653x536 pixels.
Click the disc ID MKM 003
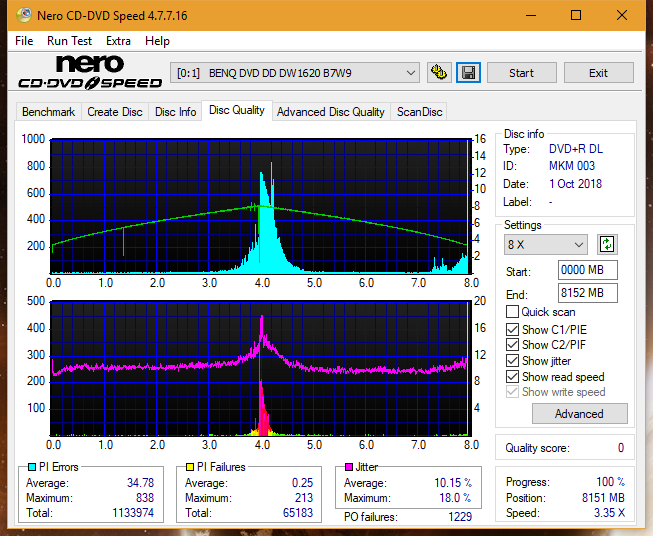coord(572,166)
